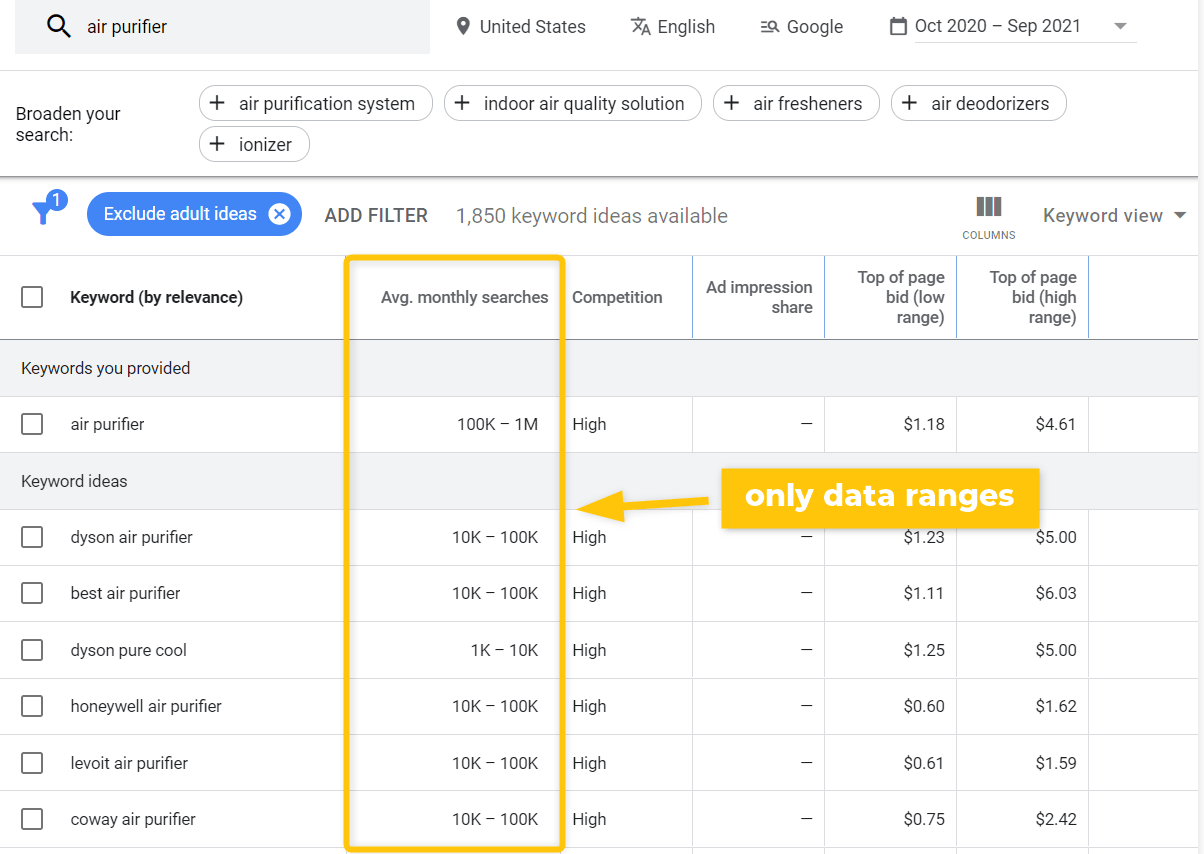1204x854 pixels.
Task: Add 'air deodorizers' suggestion
Action: pos(979,103)
